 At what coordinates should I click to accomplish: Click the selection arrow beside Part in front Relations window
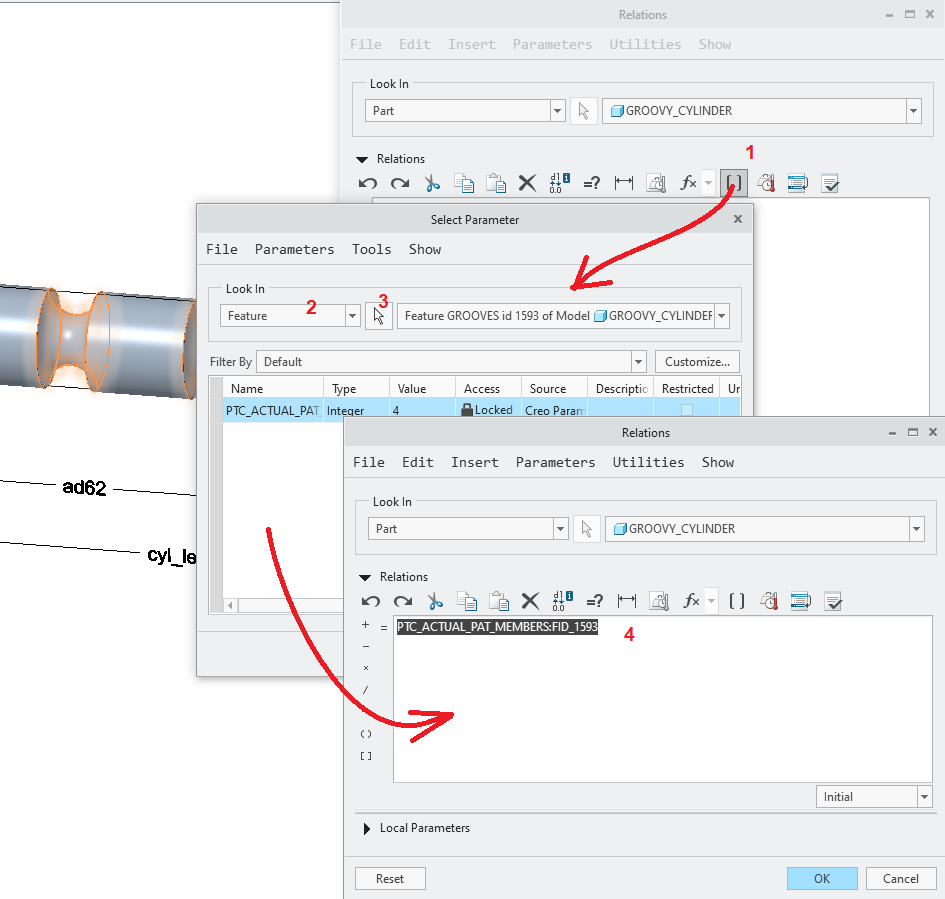(586, 529)
